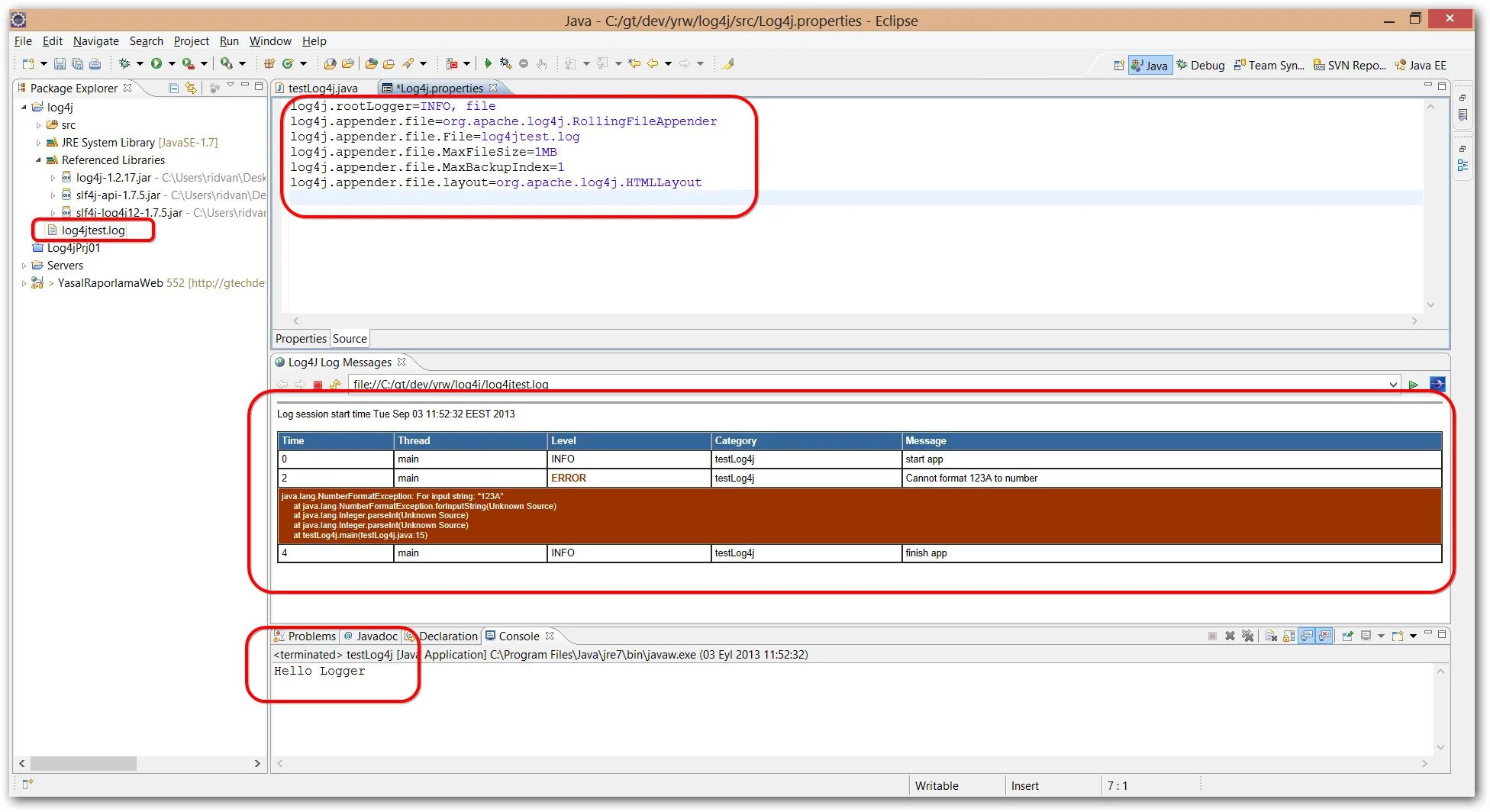
Task: Switch to the Javadoc tab
Action: [x=370, y=636]
